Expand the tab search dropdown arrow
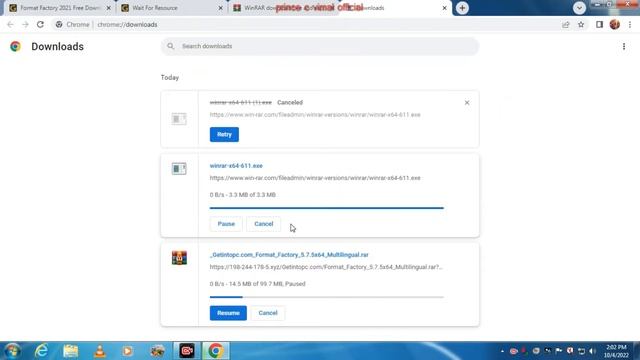The image size is (640, 360). coord(579,8)
